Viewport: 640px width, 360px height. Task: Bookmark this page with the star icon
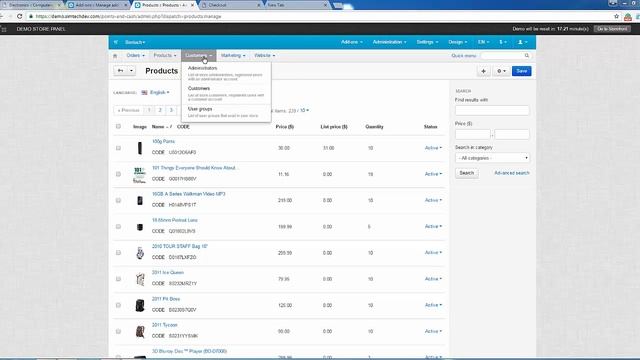click(x=616, y=16)
